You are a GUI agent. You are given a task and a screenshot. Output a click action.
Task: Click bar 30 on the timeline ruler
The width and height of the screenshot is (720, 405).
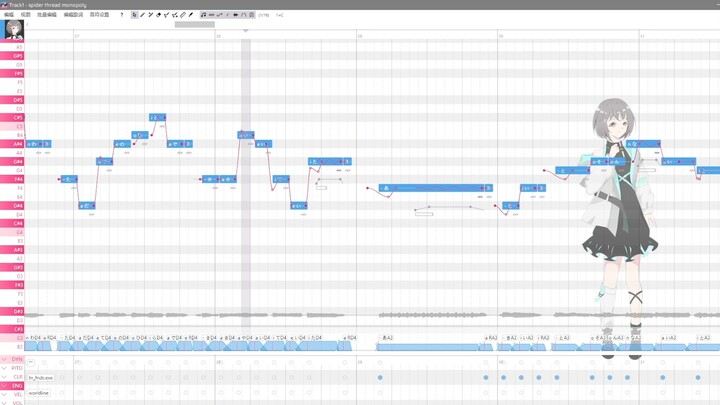pyautogui.click(x=501, y=36)
